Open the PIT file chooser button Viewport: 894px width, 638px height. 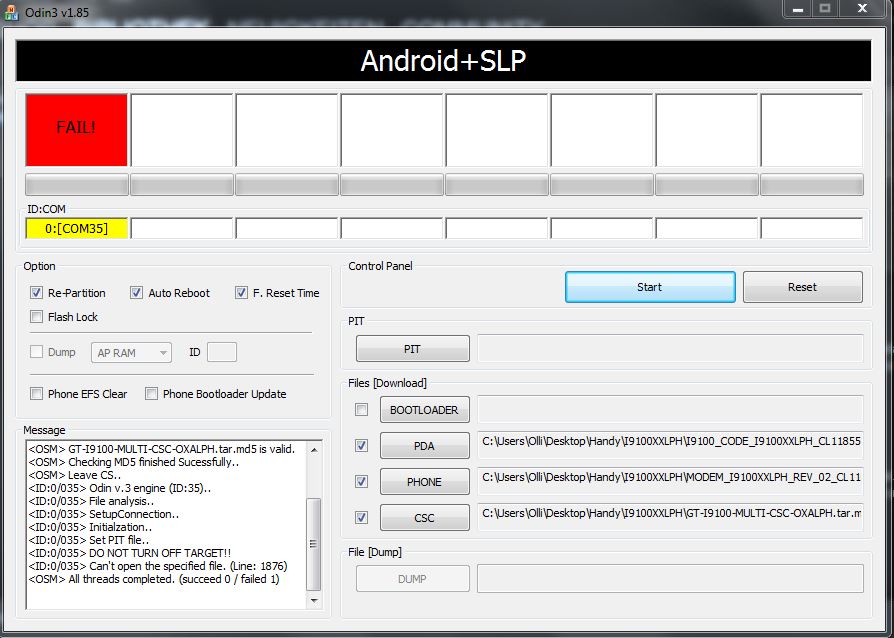pyautogui.click(x=413, y=349)
